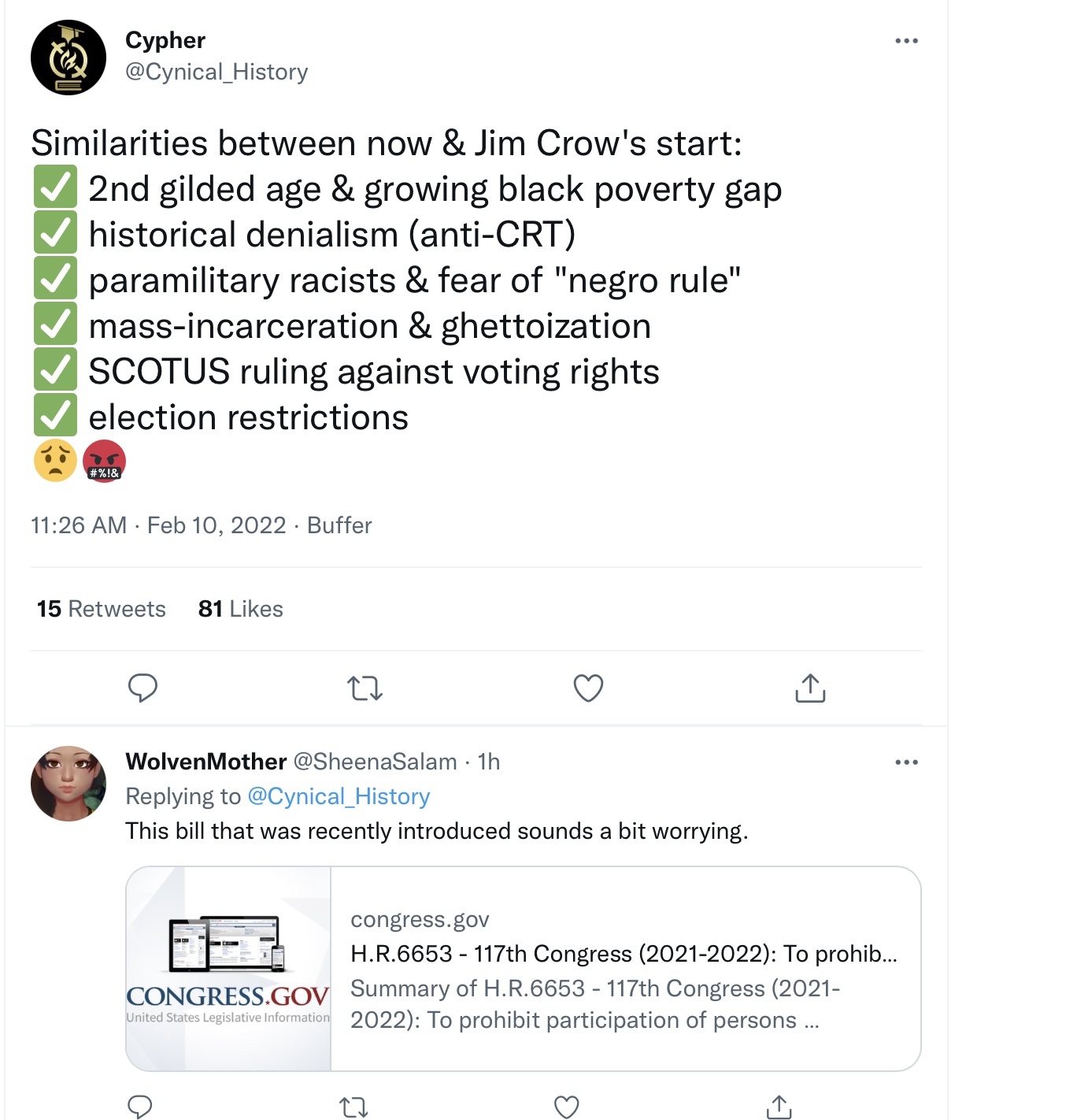Reply to Cypher's main tweet
1077x1120 pixels.
click(x=142, y=688)
